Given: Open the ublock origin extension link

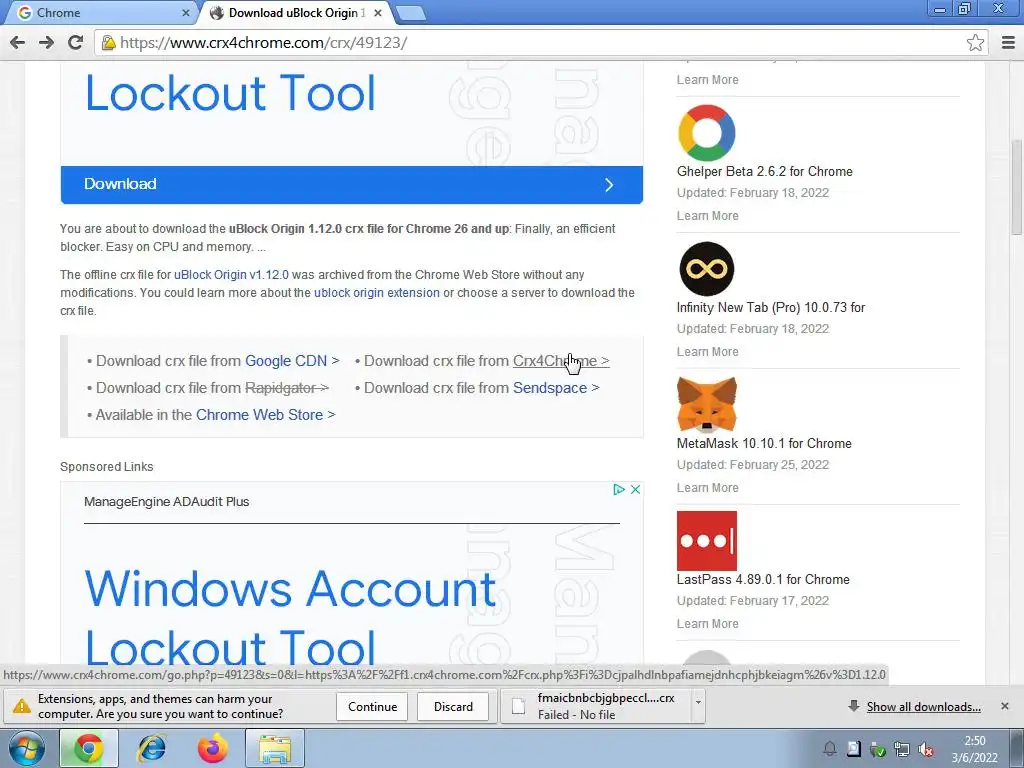Looking at the screenshot, I should (x=377, y=293).
